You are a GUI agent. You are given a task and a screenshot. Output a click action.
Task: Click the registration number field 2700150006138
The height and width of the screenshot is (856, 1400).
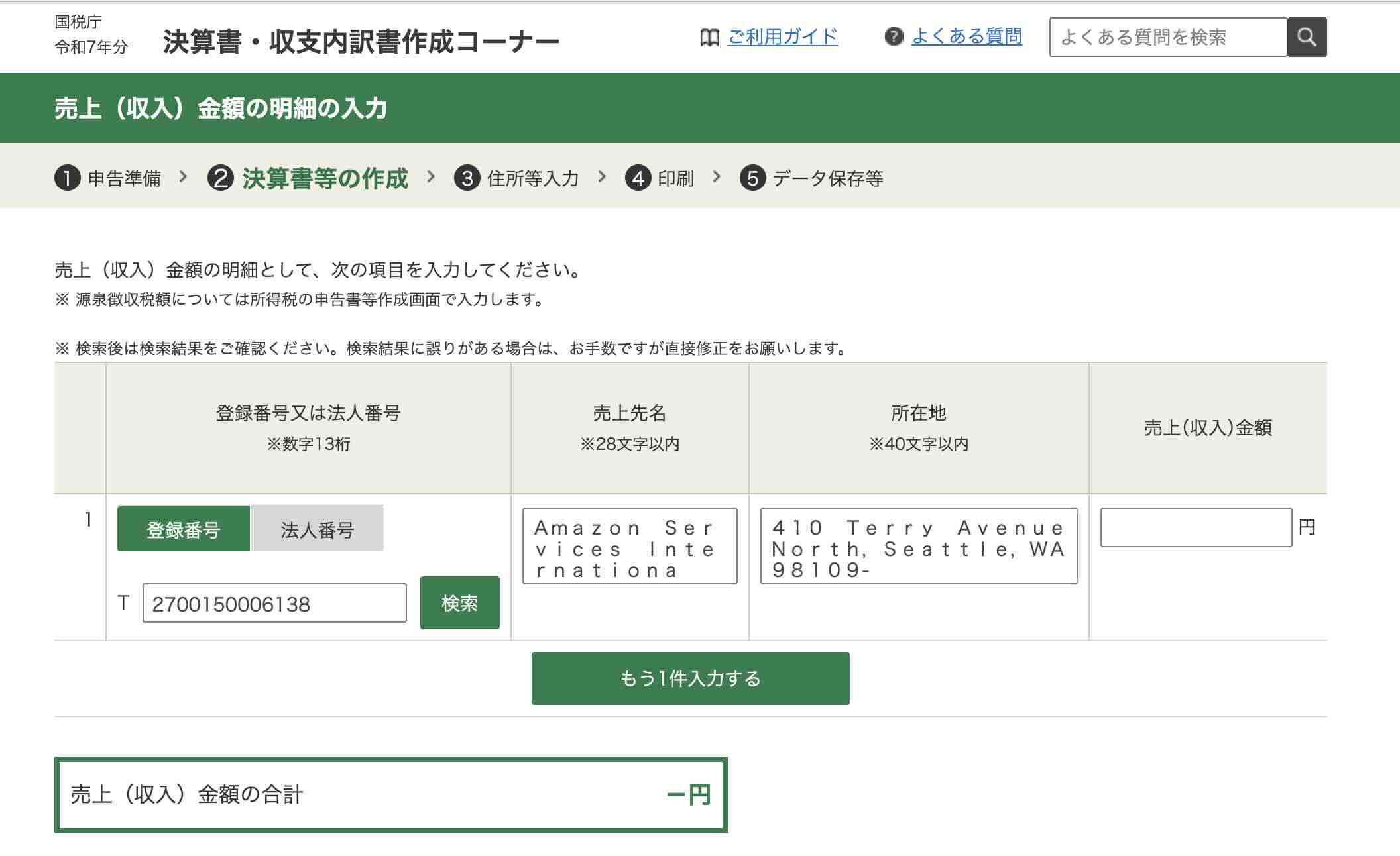274,603
